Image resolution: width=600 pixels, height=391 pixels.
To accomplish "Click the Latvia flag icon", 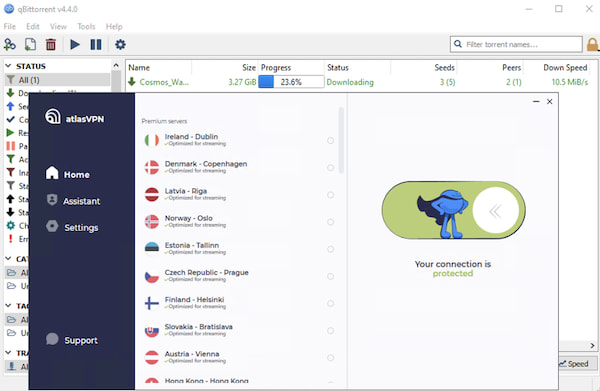I will [x=152, y=194].
